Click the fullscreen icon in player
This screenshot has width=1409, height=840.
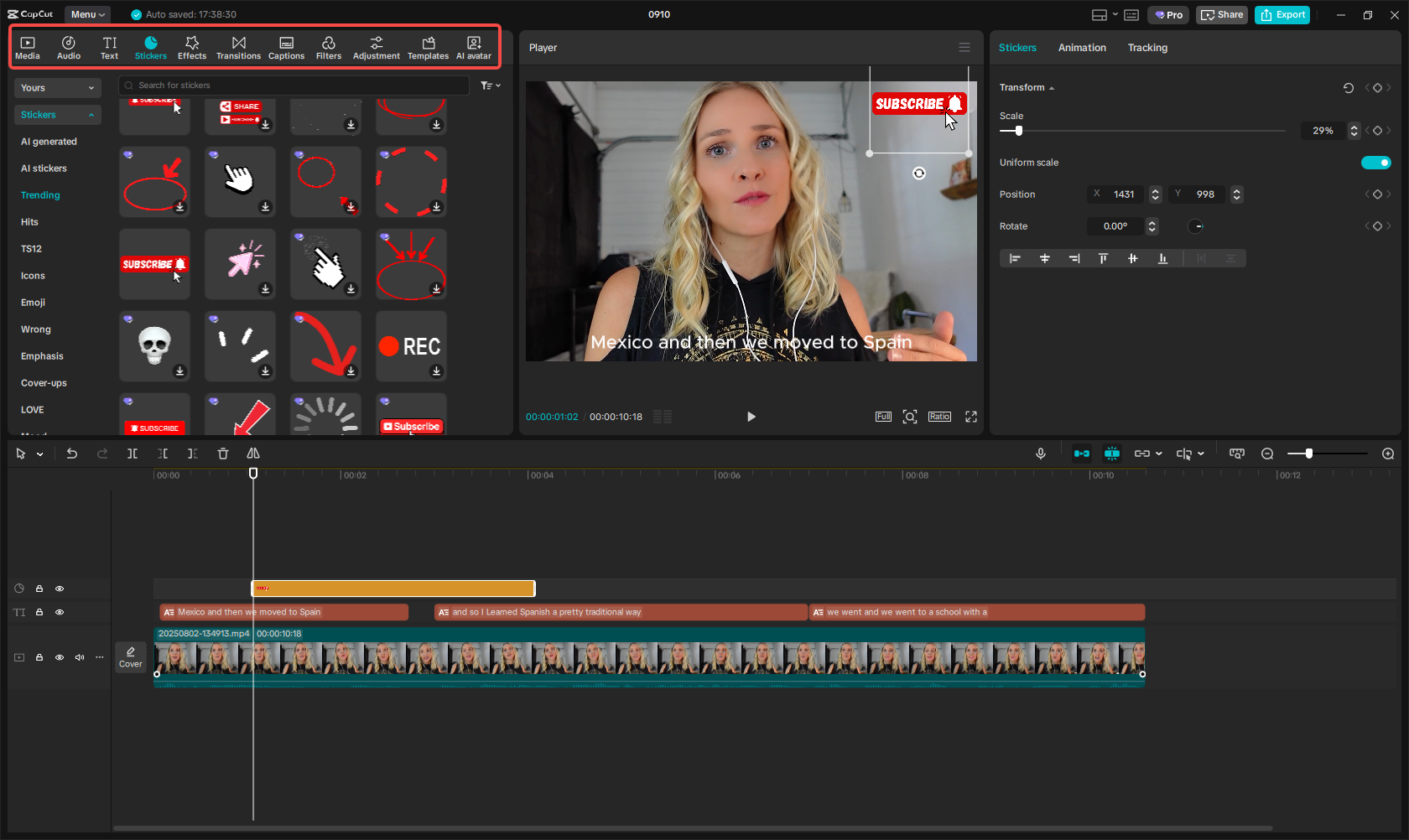tap(971, 417)
